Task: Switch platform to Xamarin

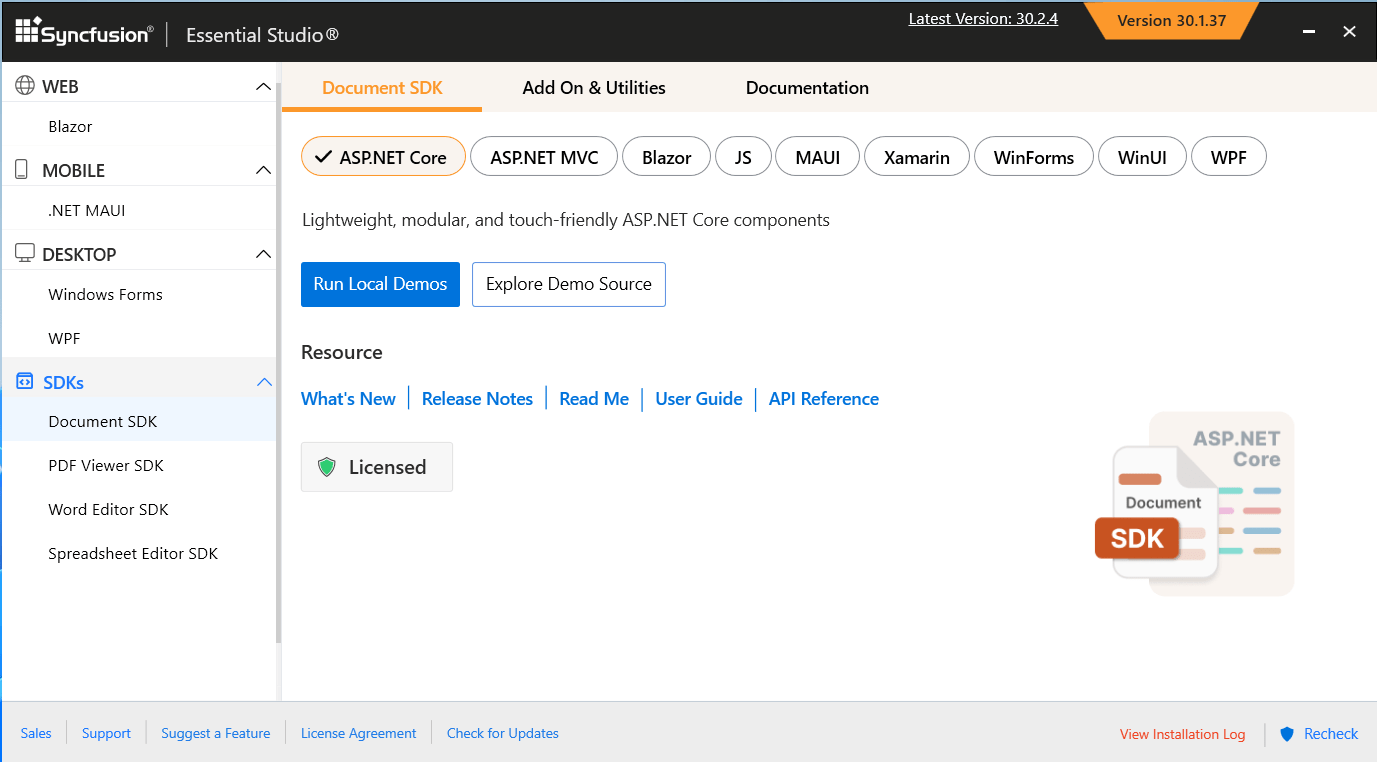Action: 916,156
